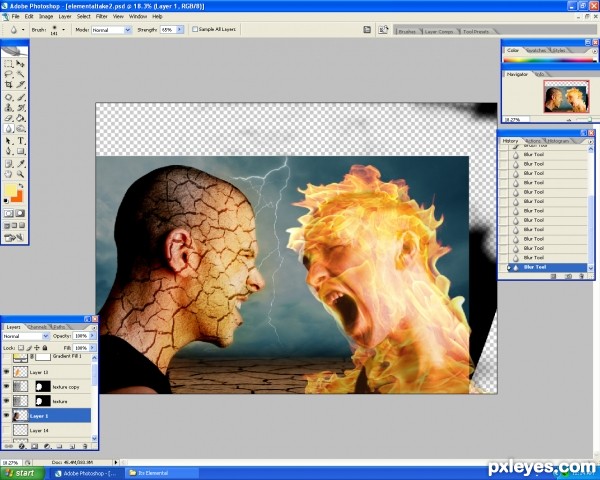Switch to the Channels tab
This screenshot has height=480, width=600.
pyautogui.click(x=37, y=327)
